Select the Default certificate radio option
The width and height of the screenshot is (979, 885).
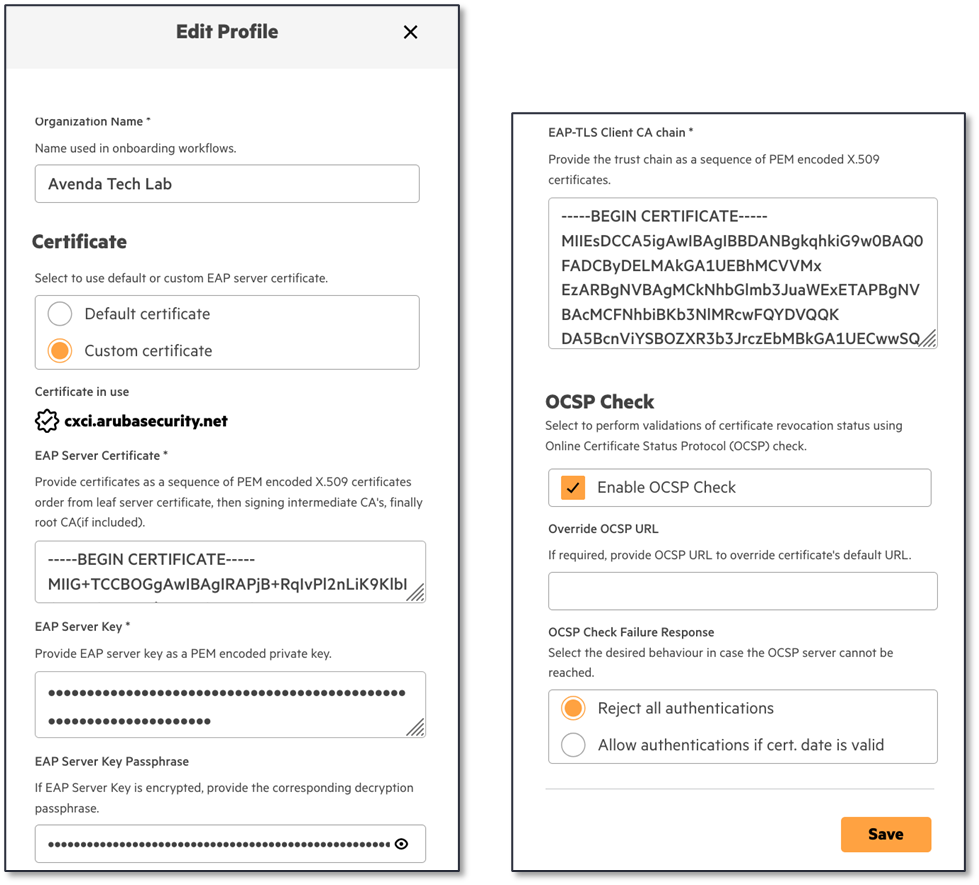[60, 314]
